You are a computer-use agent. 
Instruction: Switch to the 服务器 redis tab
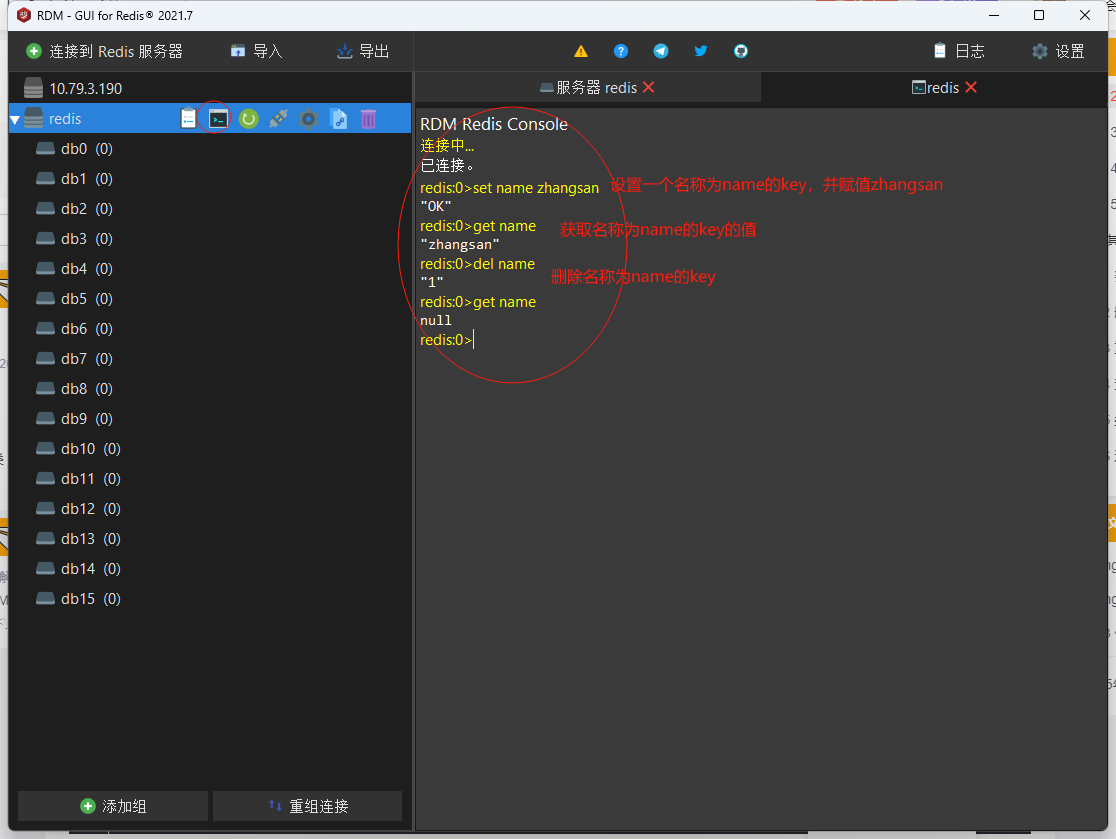pos(587,88)
